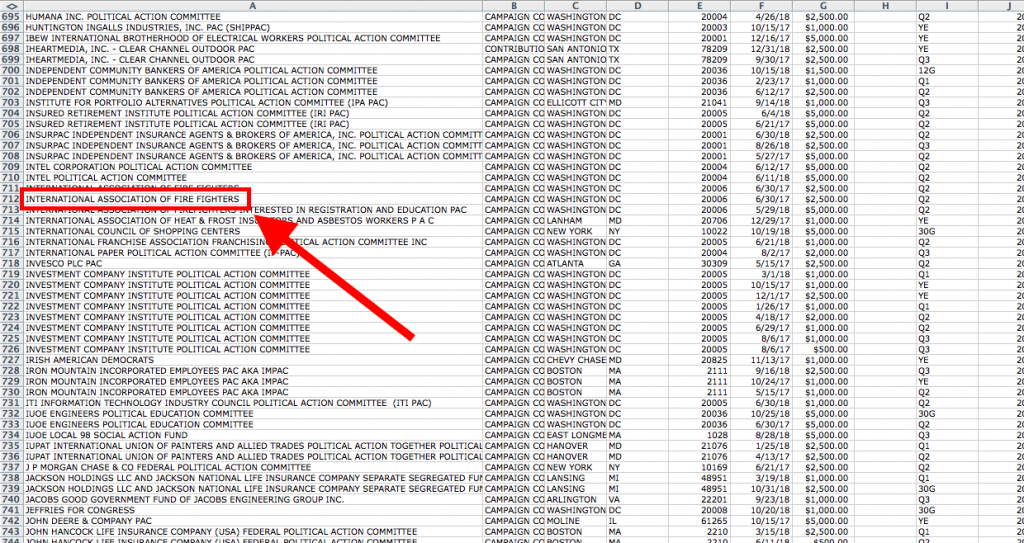
Task: Click the zip code 61265 cell
Action: (x=699, y=521)
